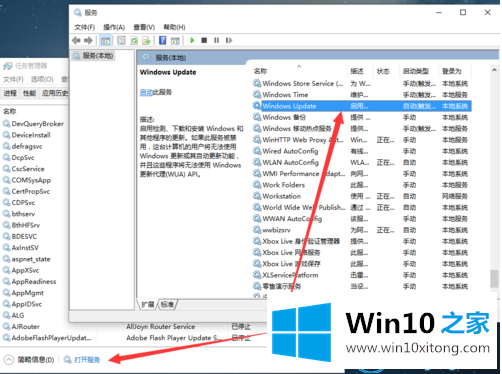This screenshot has height=374, width=502.
Task: Select the Workstation service
Action: (x=362, y=196)
